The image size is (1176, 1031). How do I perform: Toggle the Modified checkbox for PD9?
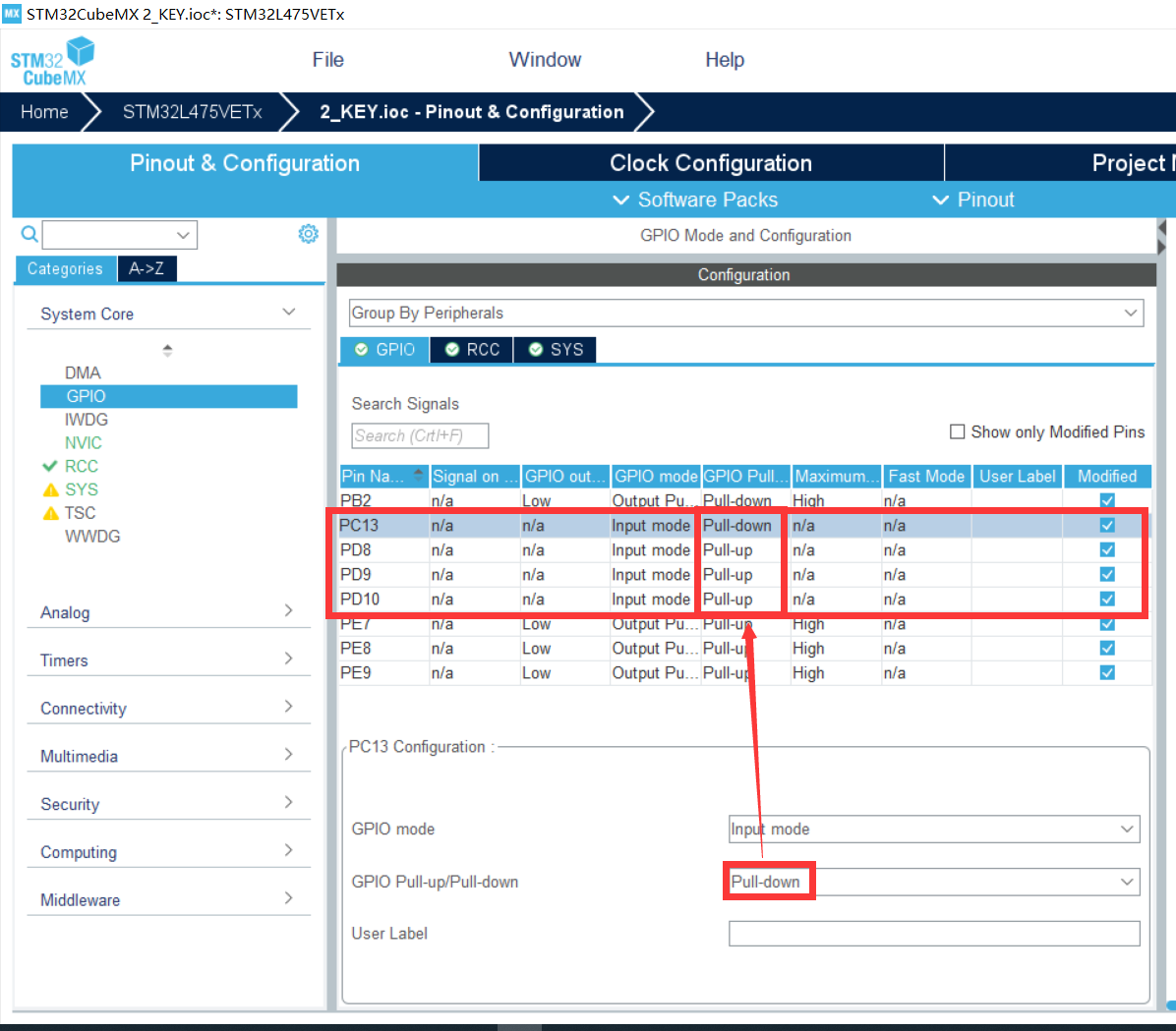tap(1107, 574)
